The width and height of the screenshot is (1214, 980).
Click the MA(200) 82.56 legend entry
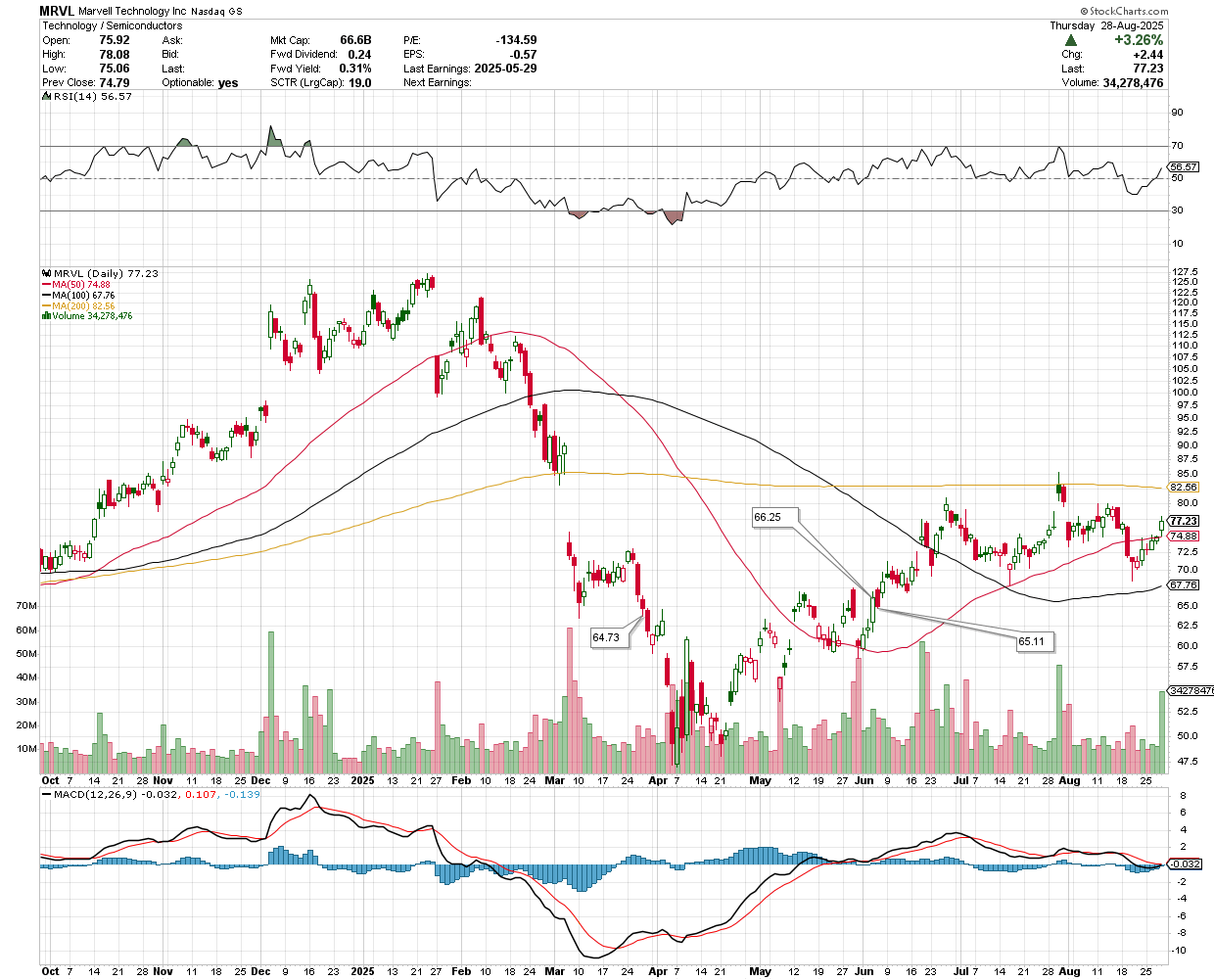click(79, 305)
